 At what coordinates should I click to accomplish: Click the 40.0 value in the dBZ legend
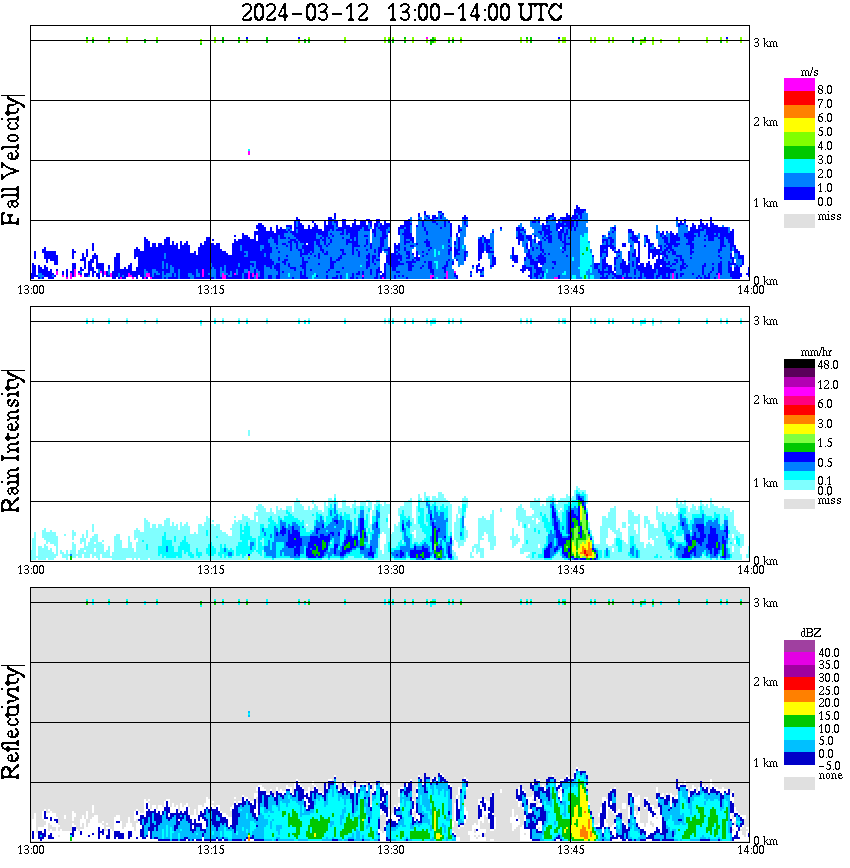point(828,653)
